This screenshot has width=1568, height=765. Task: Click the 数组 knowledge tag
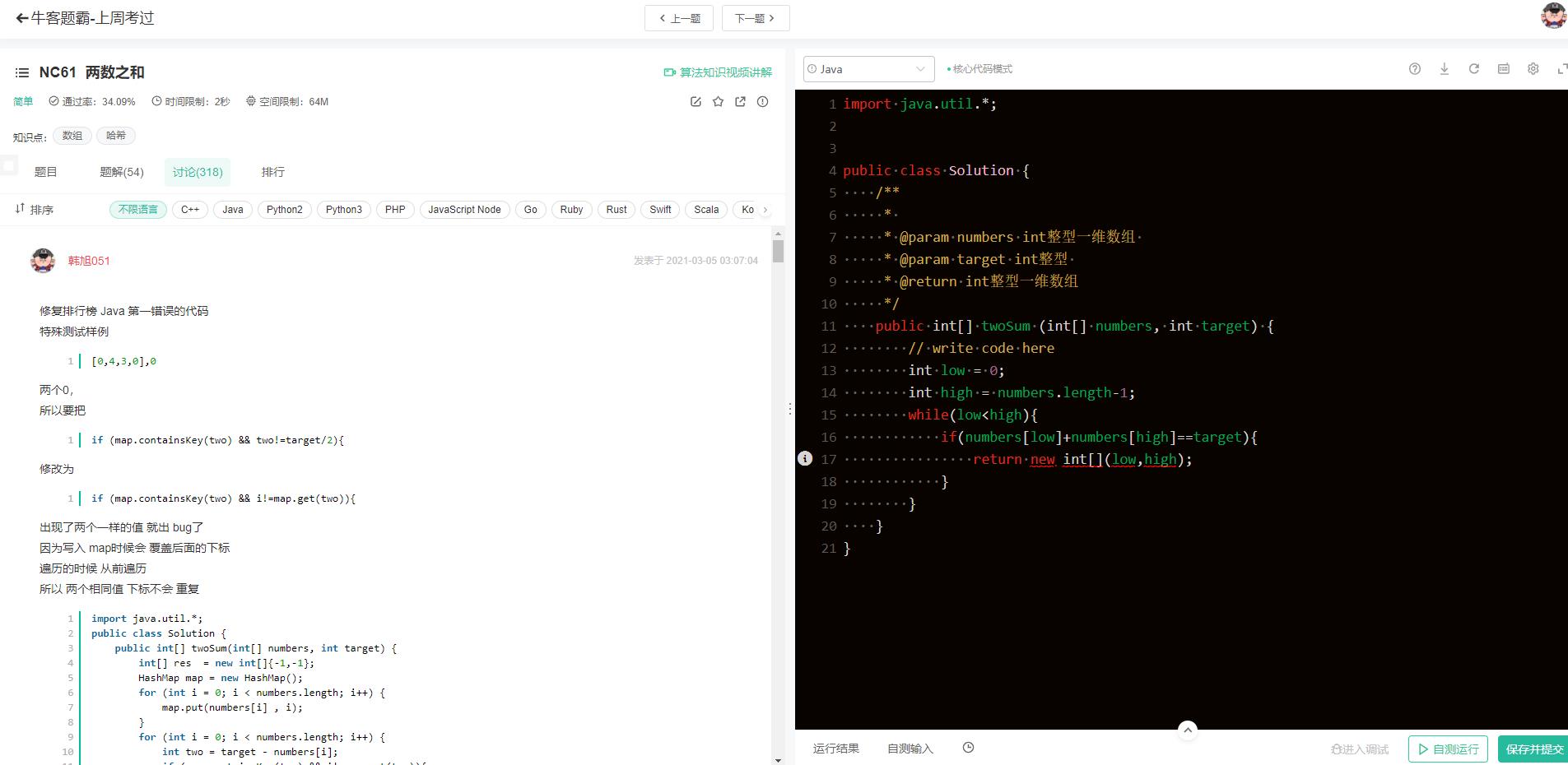coord(72,136)
